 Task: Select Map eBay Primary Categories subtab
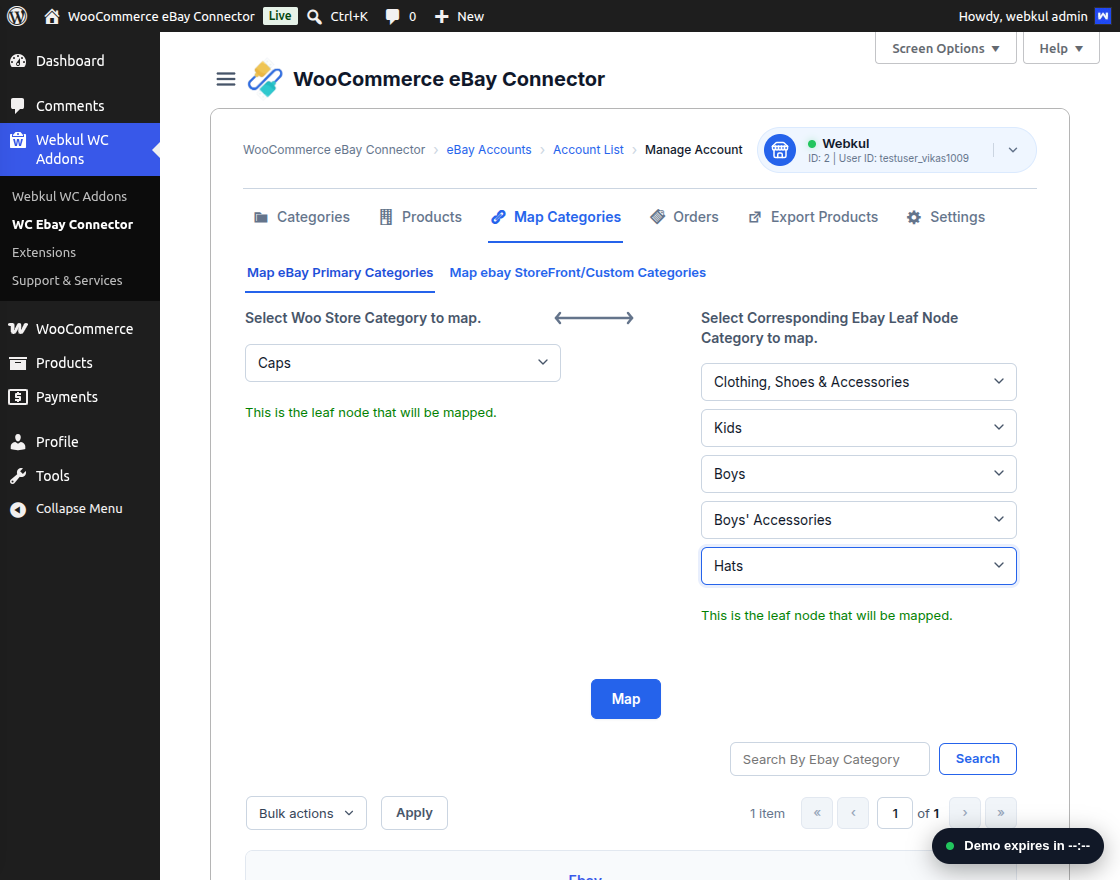pyautogui.click(x=340, y=273)
